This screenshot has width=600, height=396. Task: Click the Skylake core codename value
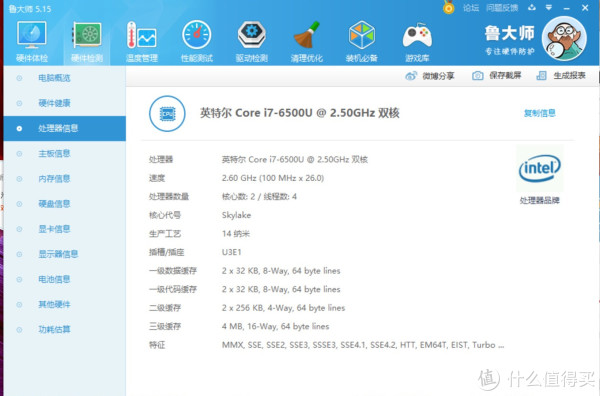click(236, 215)
